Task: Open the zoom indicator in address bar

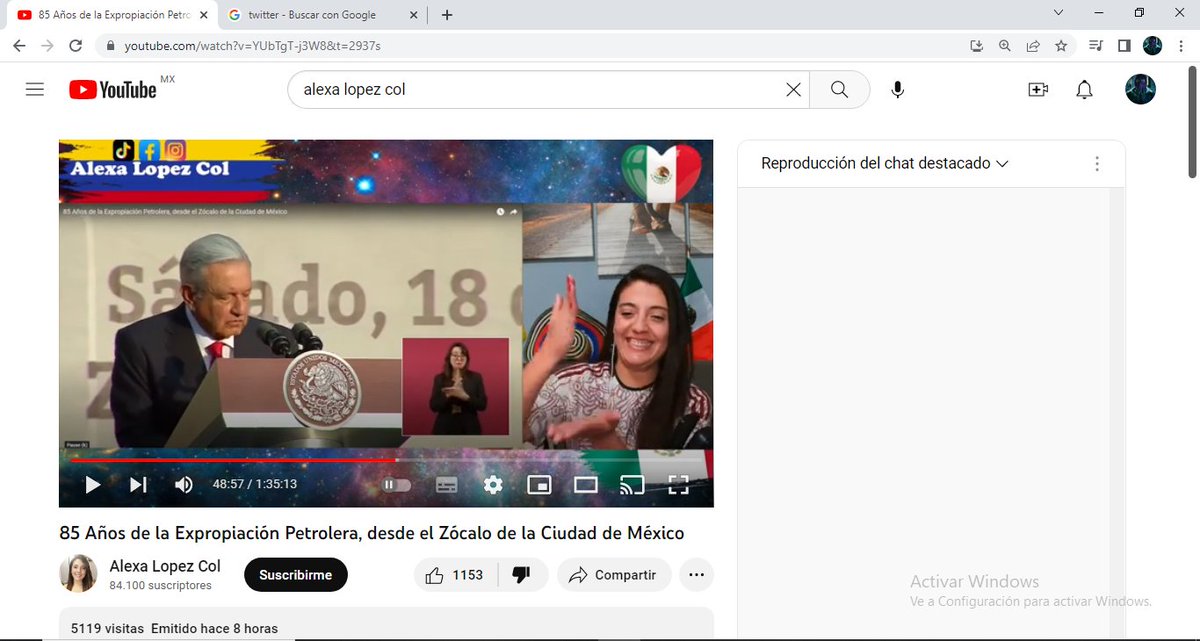Action: tap(1005, 46)
